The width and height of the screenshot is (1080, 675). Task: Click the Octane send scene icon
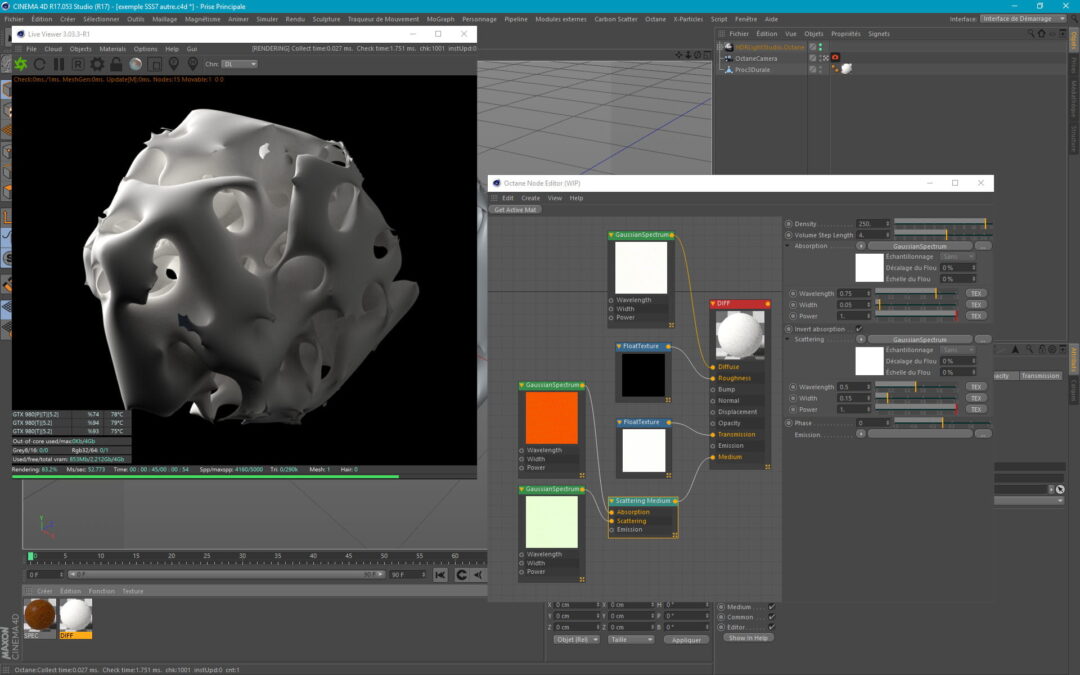(21, 64)
